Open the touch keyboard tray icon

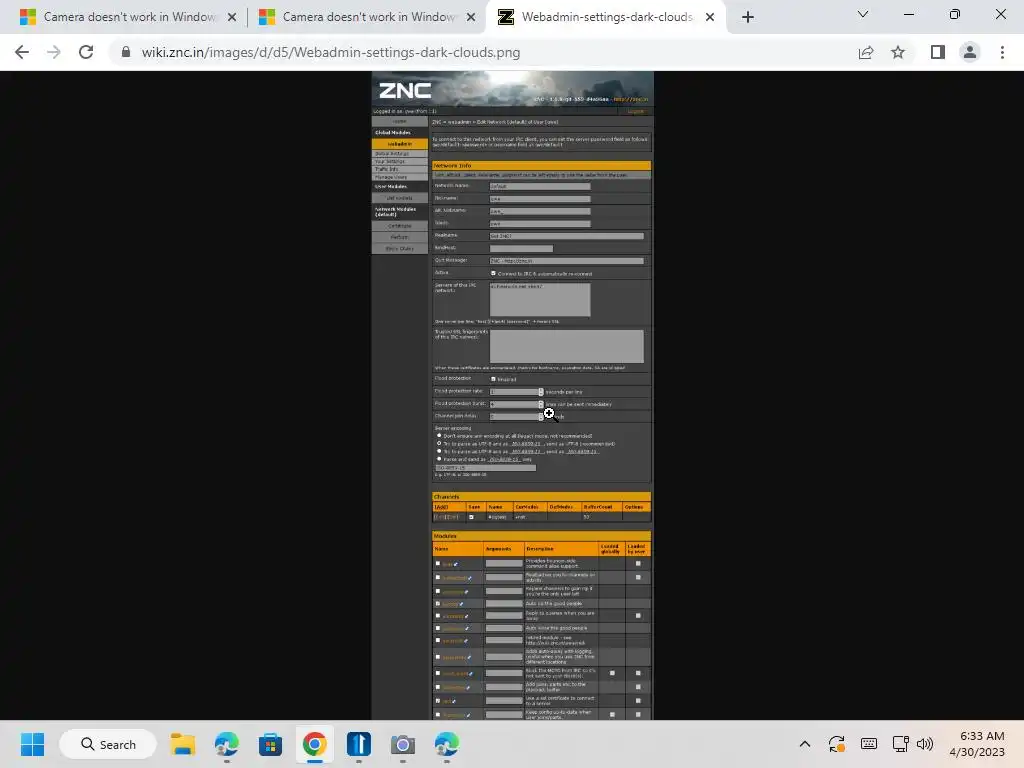tap(869, 744)
